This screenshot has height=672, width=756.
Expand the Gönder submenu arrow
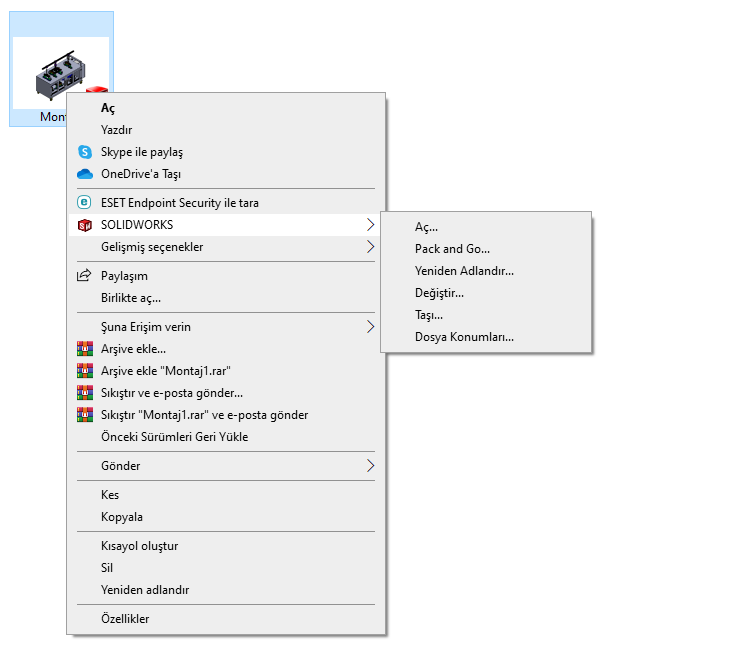tap(370, 466)
